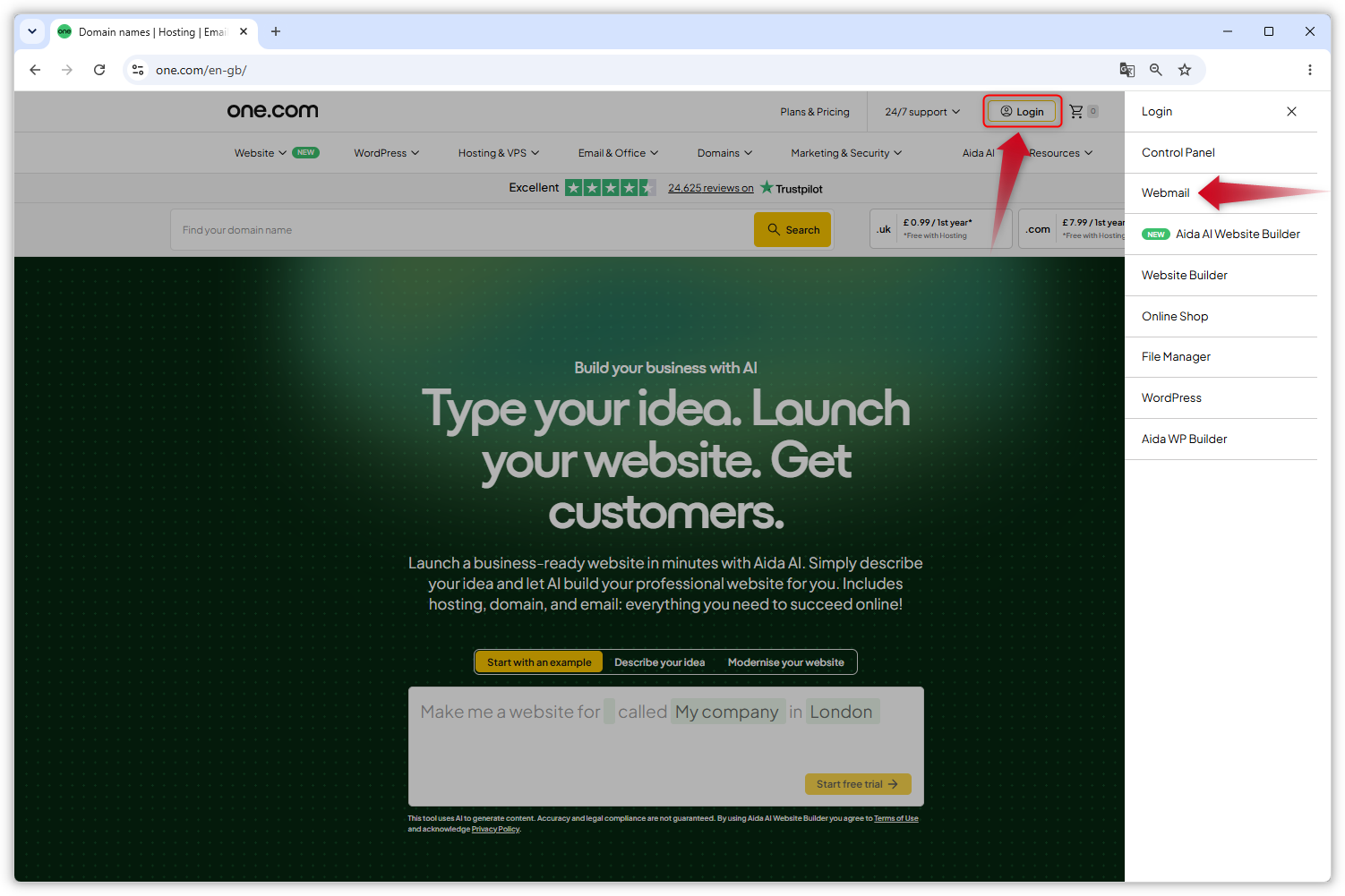Click the domain name search field
Viewport: 1345px width, 896px height.
coord(462,230)
